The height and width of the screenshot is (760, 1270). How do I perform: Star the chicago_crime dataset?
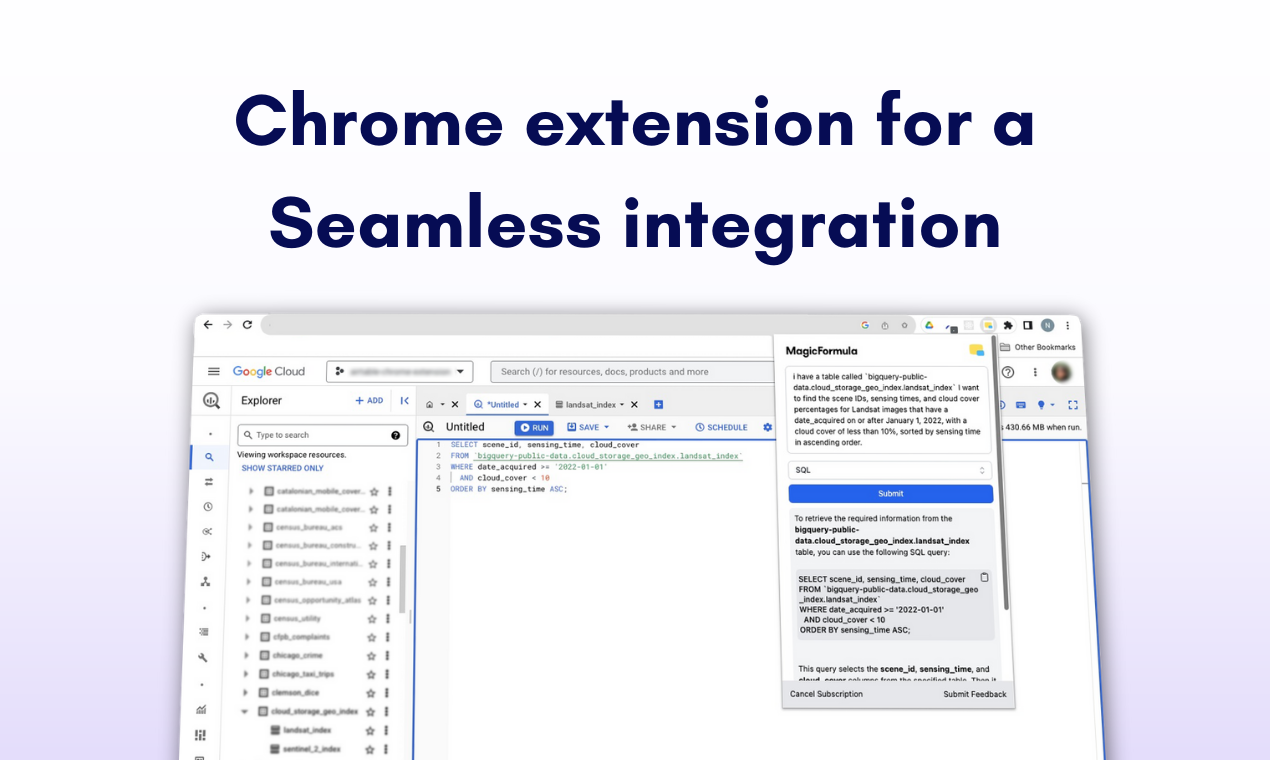pos(372,656)
